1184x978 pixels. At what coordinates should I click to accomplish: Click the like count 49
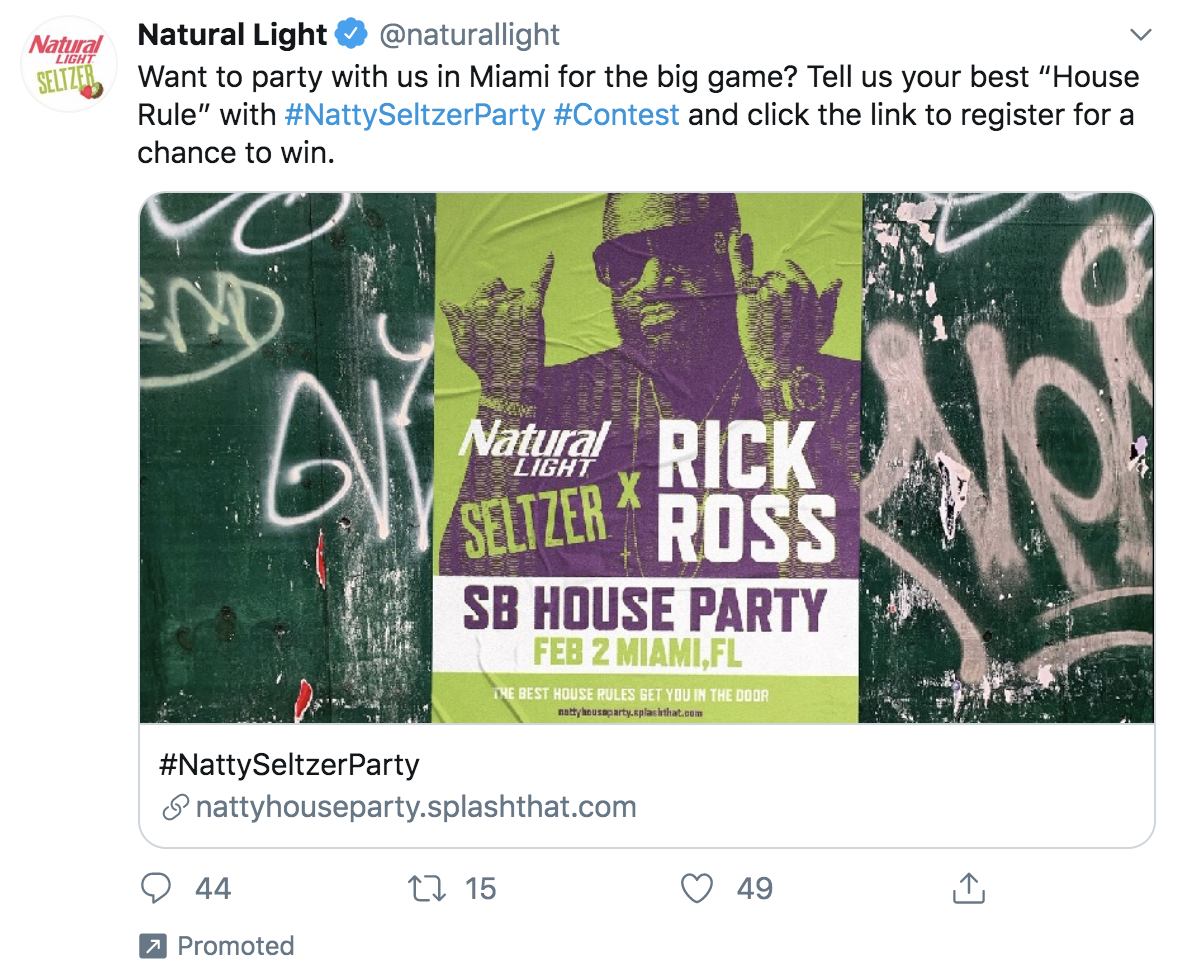755,888
